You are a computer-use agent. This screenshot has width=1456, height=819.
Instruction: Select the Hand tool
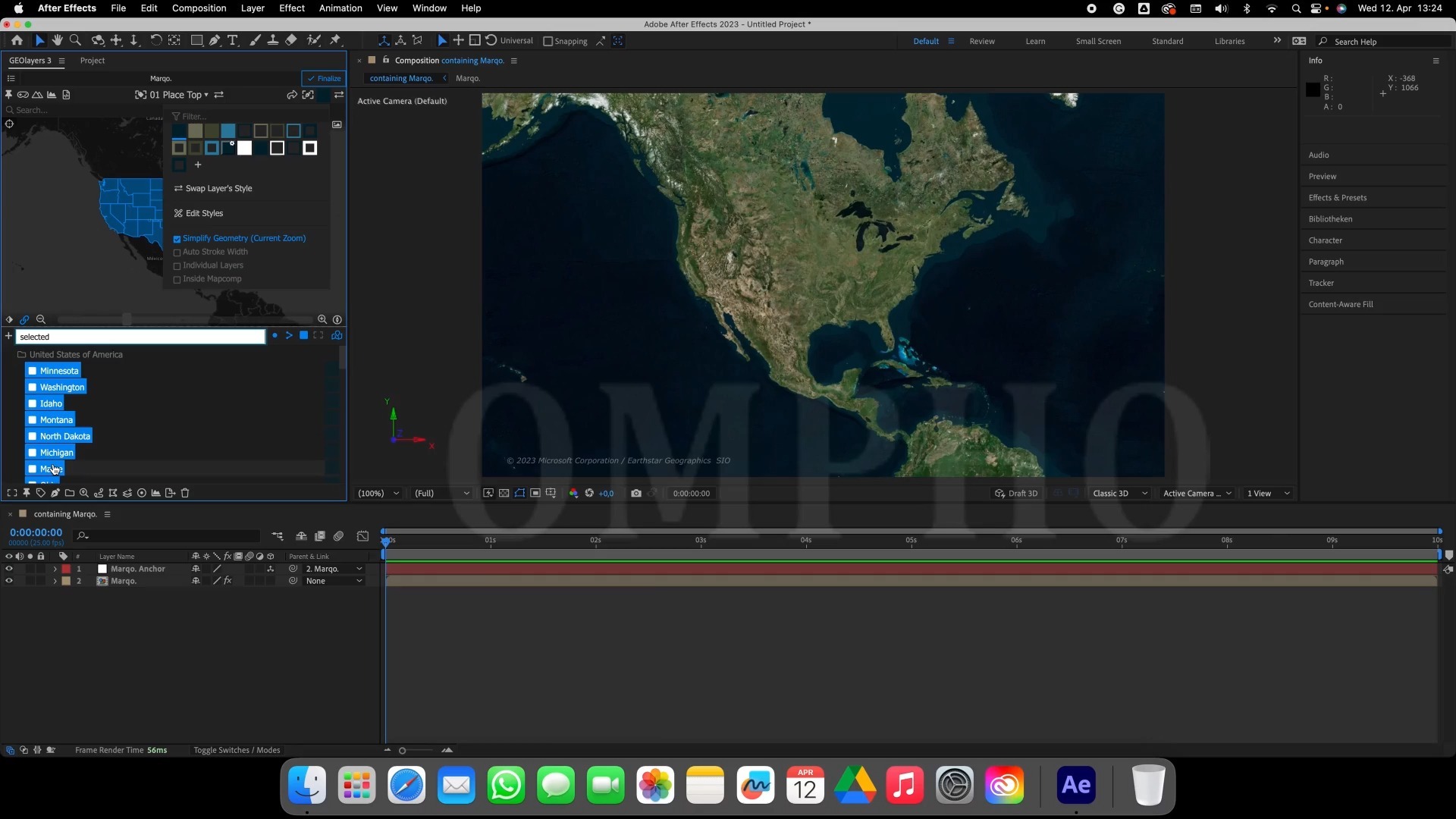tap(57, 40)
